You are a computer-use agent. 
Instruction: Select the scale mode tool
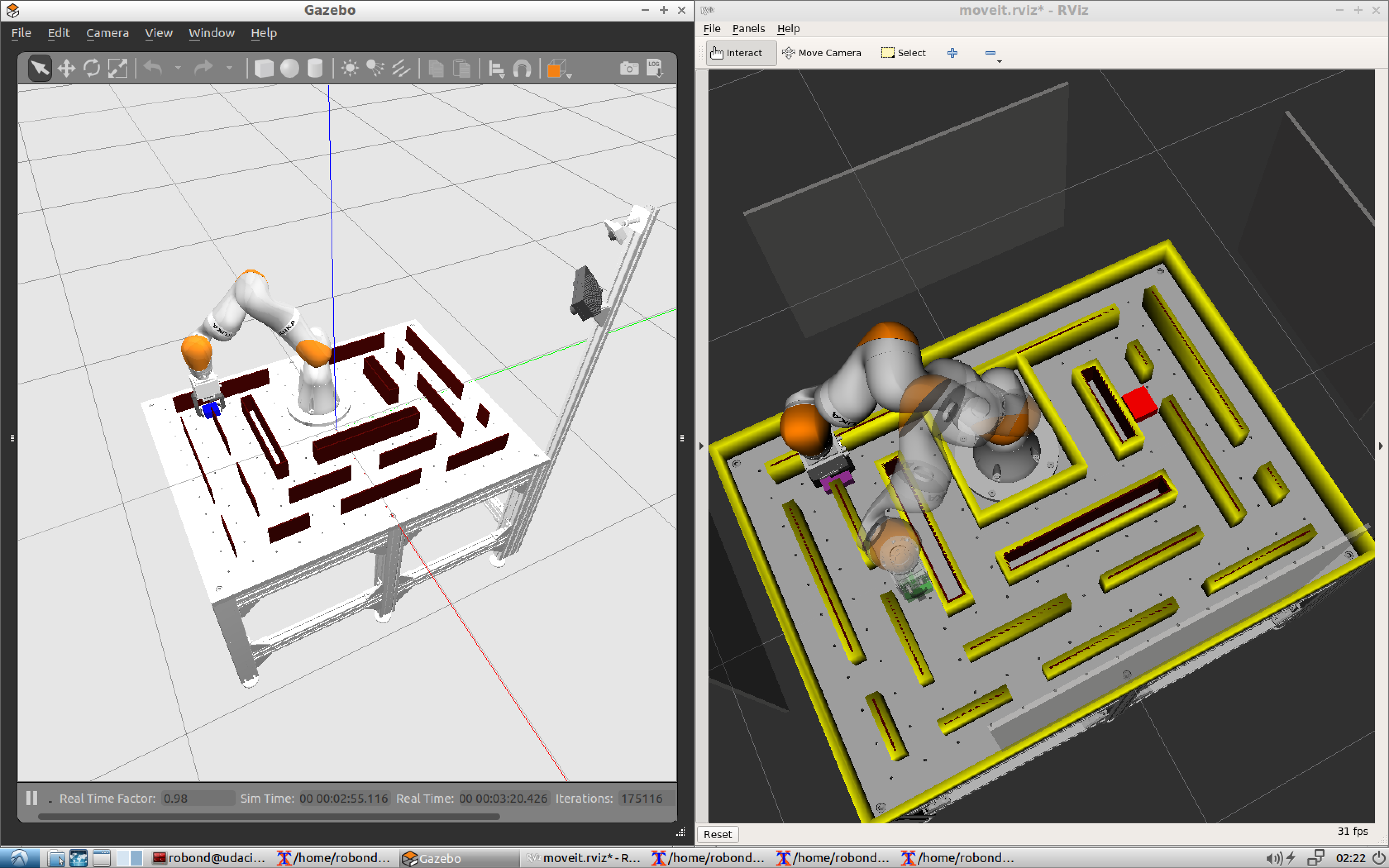[x=118, y=69]
